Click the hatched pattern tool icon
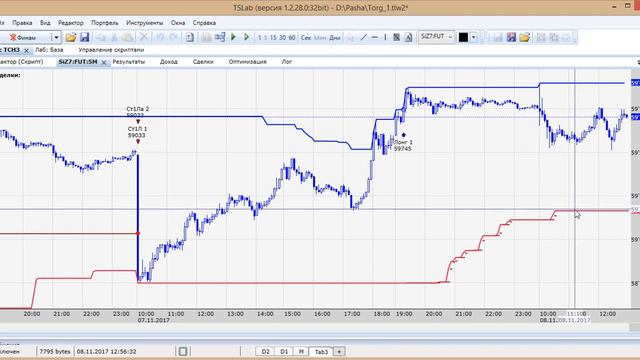Viewport: 640px width, 360px height. click(x=396, y=38)
